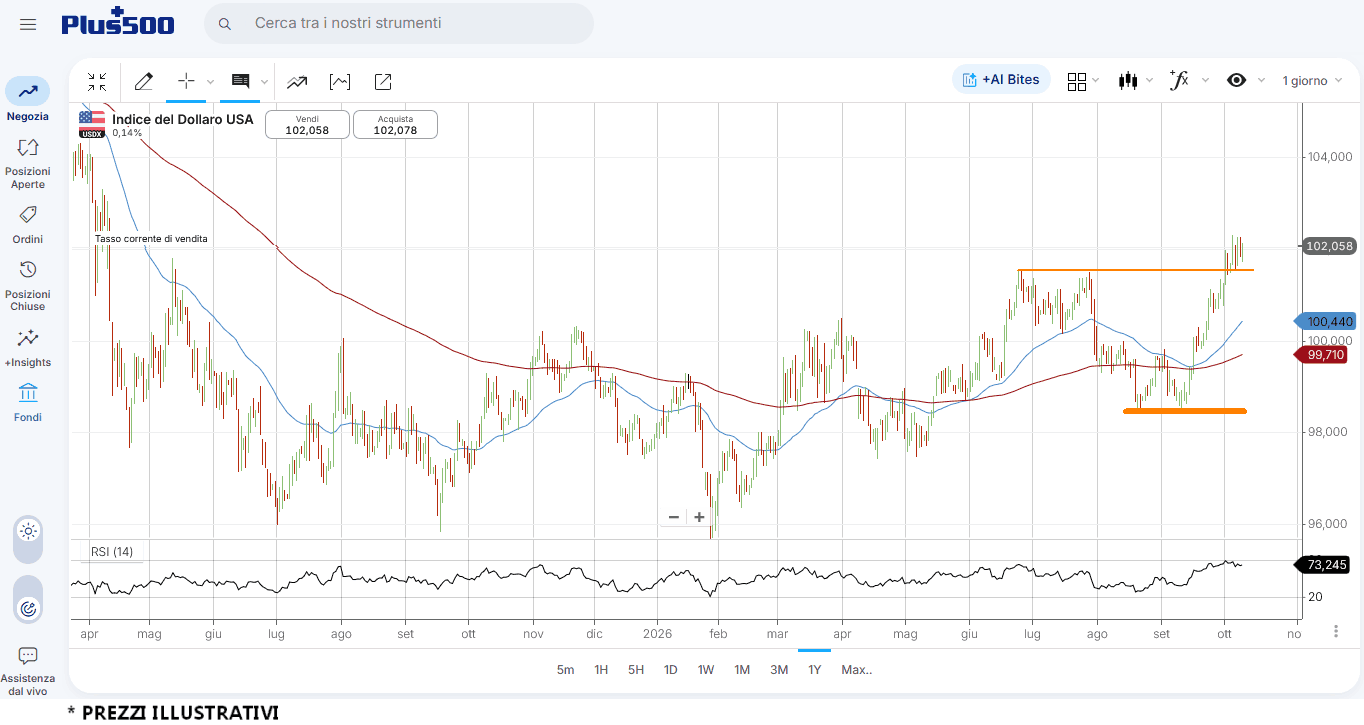Open the hamburger main menu
This screenshot has height=725, width=1364.
coord(28,24)
